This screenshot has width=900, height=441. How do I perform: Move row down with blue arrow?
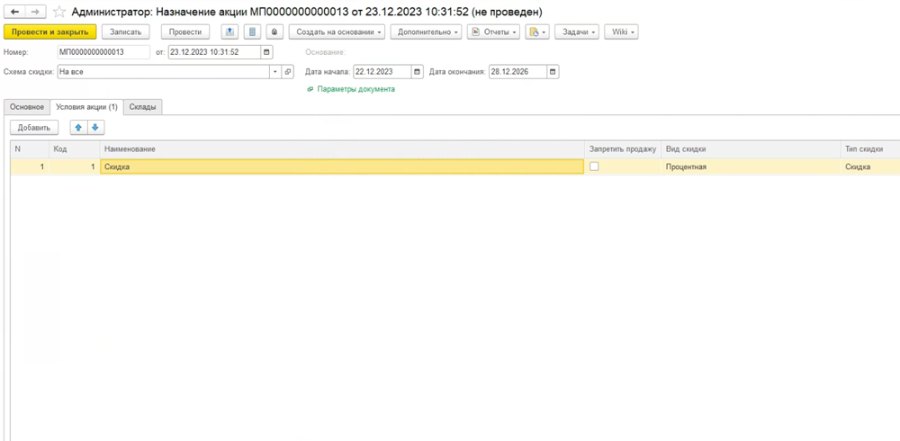(x=95, y=127)
